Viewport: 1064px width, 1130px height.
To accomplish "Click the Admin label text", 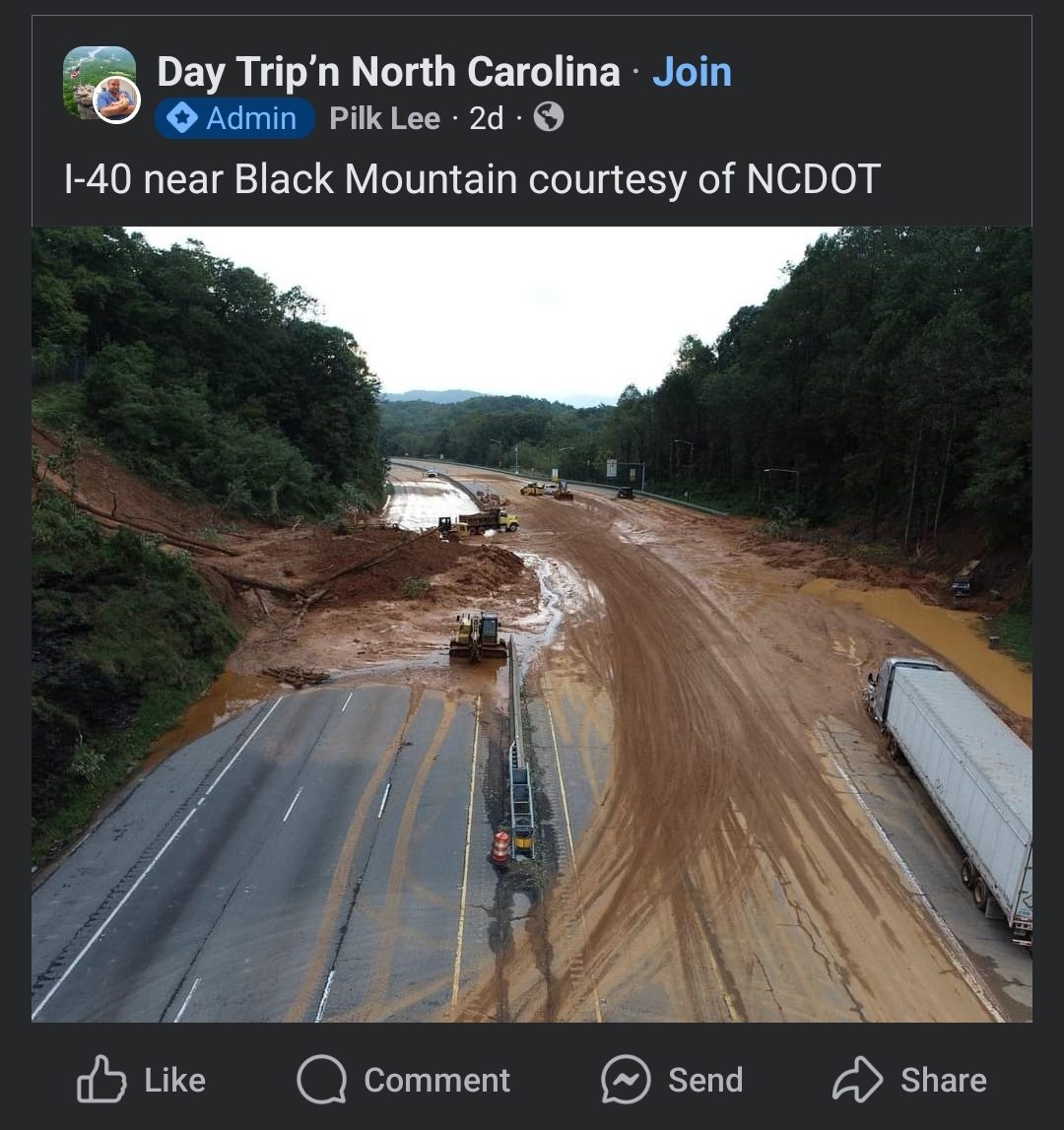I will [x=250, y=118].
